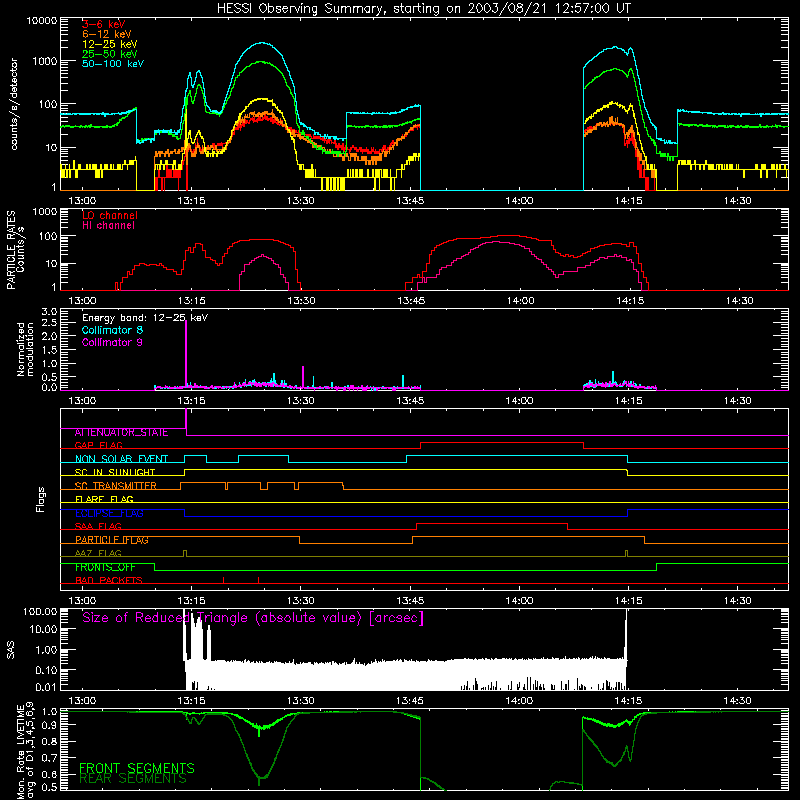This screenshot has width=800, height=800.
Task: Select the 3-6 keV legend label
Action: click(104, 24)
